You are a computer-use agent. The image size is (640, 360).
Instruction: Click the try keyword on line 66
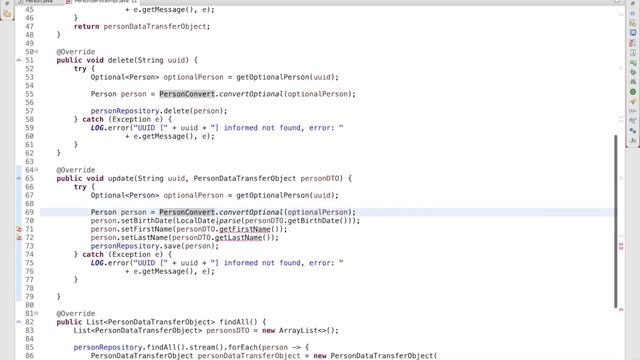pos(80,187)
